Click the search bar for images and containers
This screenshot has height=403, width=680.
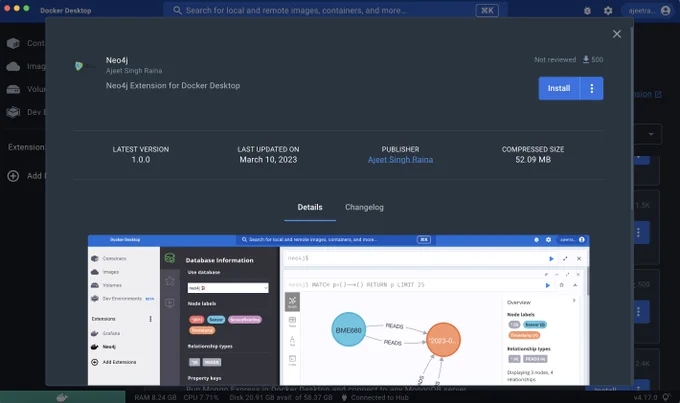click(x=335, y=10)
